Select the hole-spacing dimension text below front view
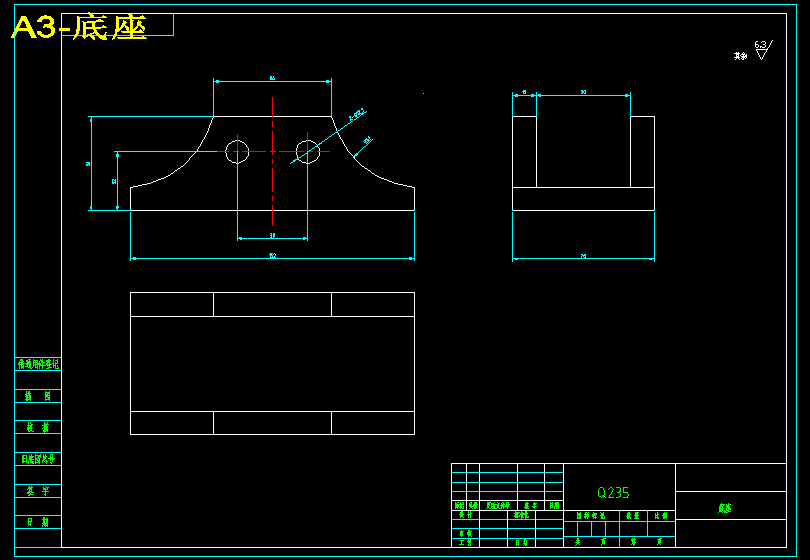Viewport: 810px width, 560px height. point(272,236)
